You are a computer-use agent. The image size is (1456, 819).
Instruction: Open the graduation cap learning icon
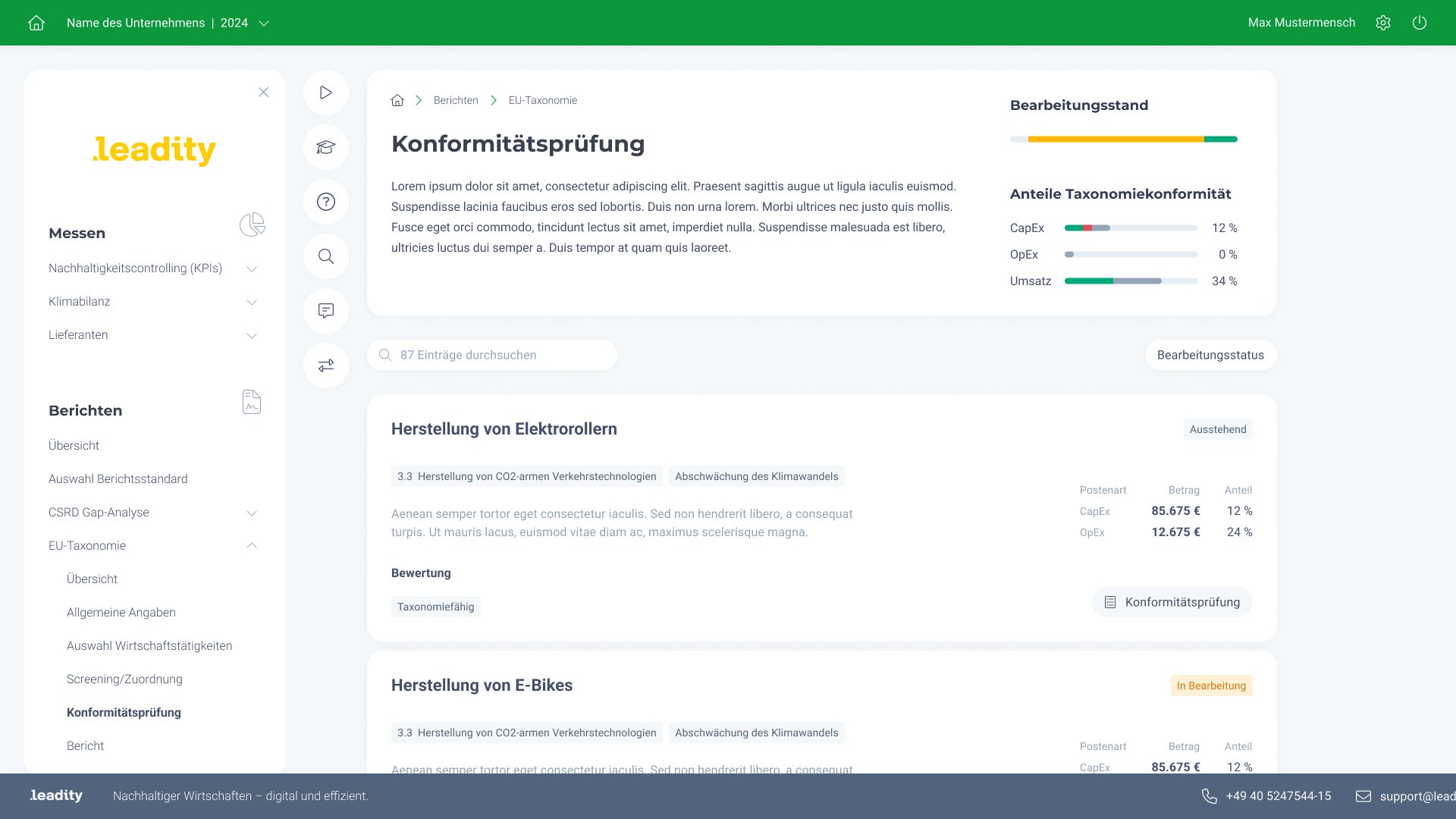point(326,147)
